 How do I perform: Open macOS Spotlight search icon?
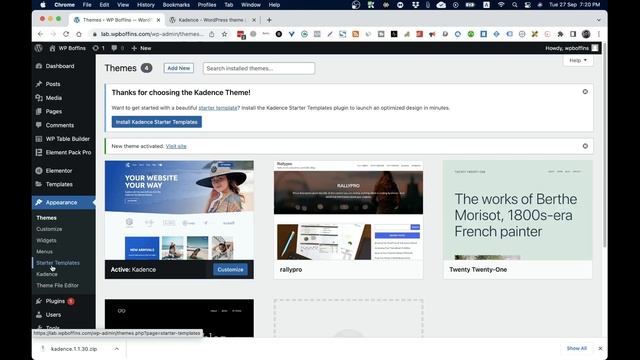pyautogui.click(x=515, y=5)
